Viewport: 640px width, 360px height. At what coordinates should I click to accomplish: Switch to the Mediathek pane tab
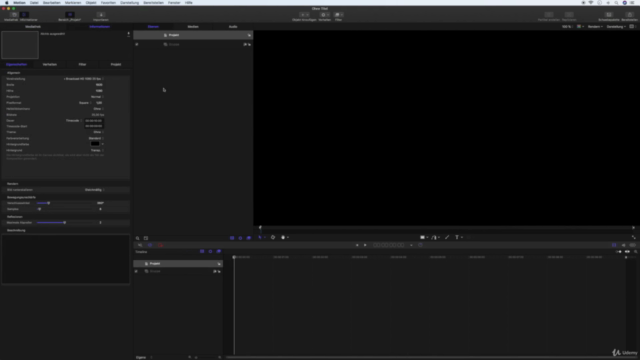[33, 27]
